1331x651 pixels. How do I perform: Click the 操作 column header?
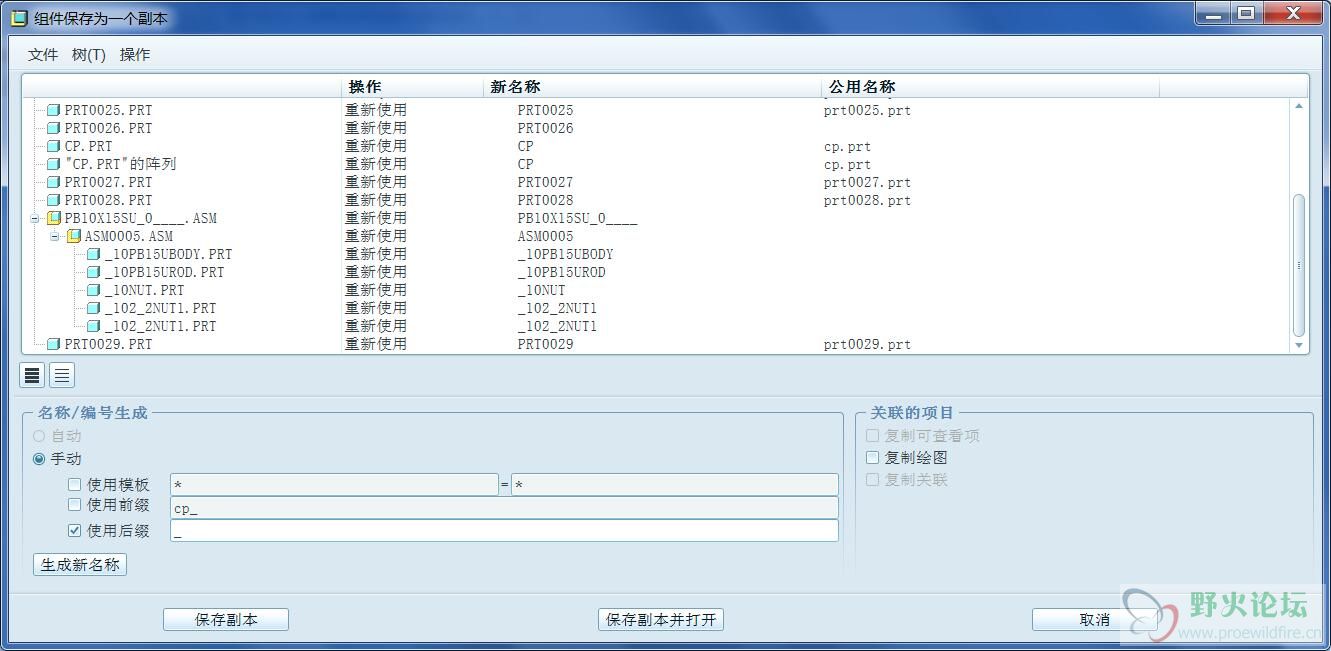click(x=413, y=87)
